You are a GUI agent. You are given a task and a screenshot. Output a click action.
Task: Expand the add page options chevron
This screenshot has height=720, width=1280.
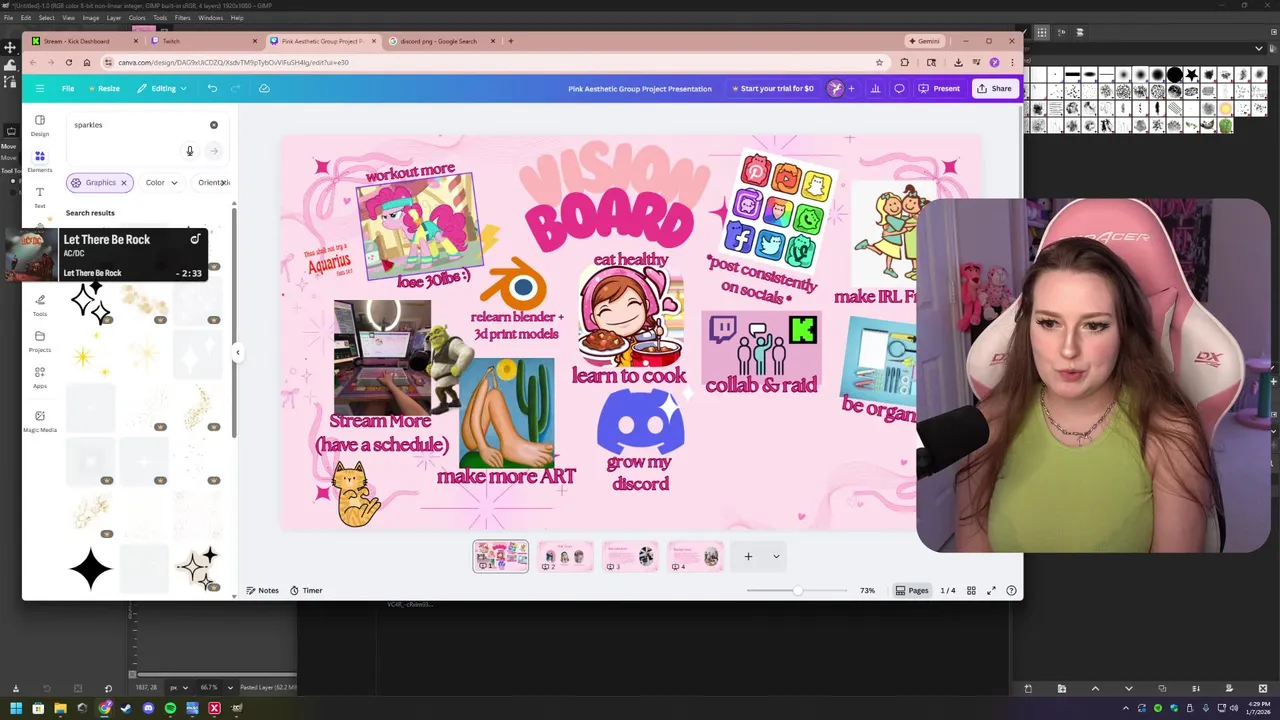coord(776,557)
